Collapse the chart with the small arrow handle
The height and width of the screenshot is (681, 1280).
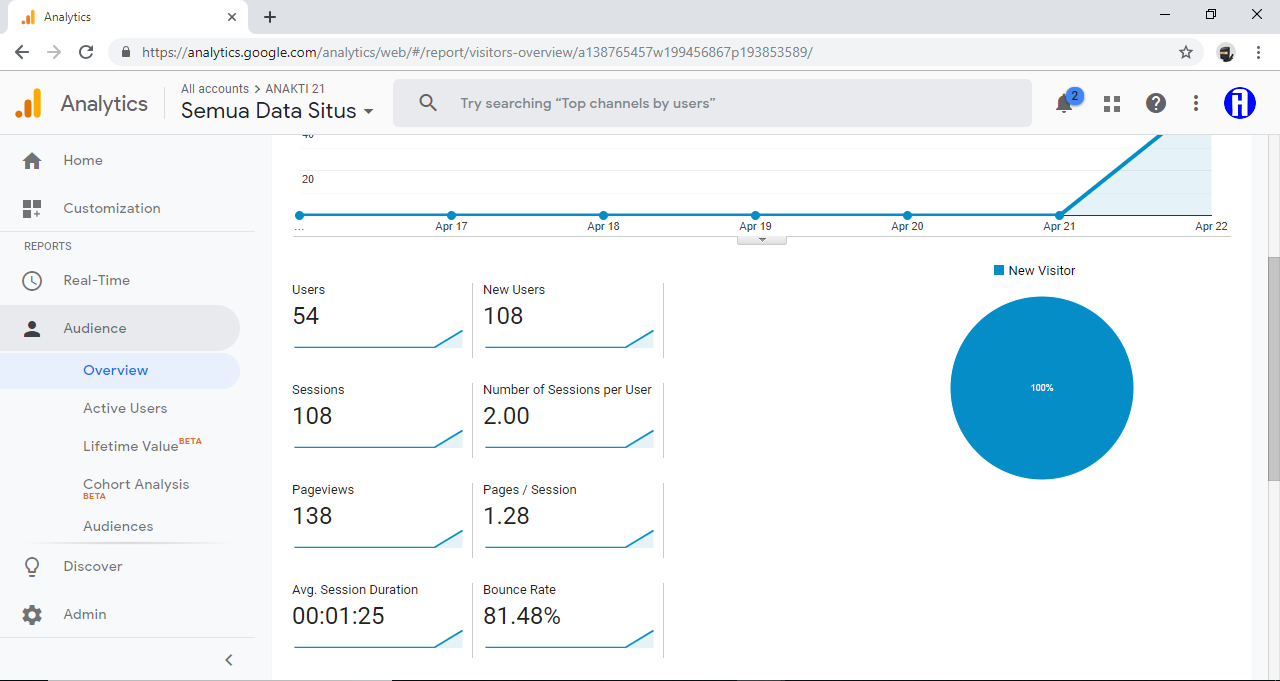point(762,240)
